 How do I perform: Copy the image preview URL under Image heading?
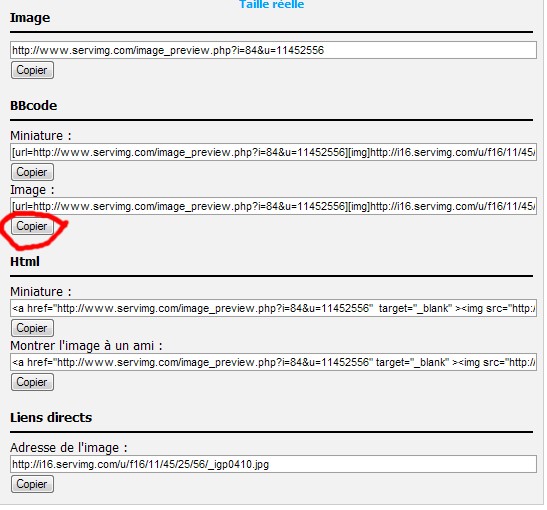pos(32,70)
